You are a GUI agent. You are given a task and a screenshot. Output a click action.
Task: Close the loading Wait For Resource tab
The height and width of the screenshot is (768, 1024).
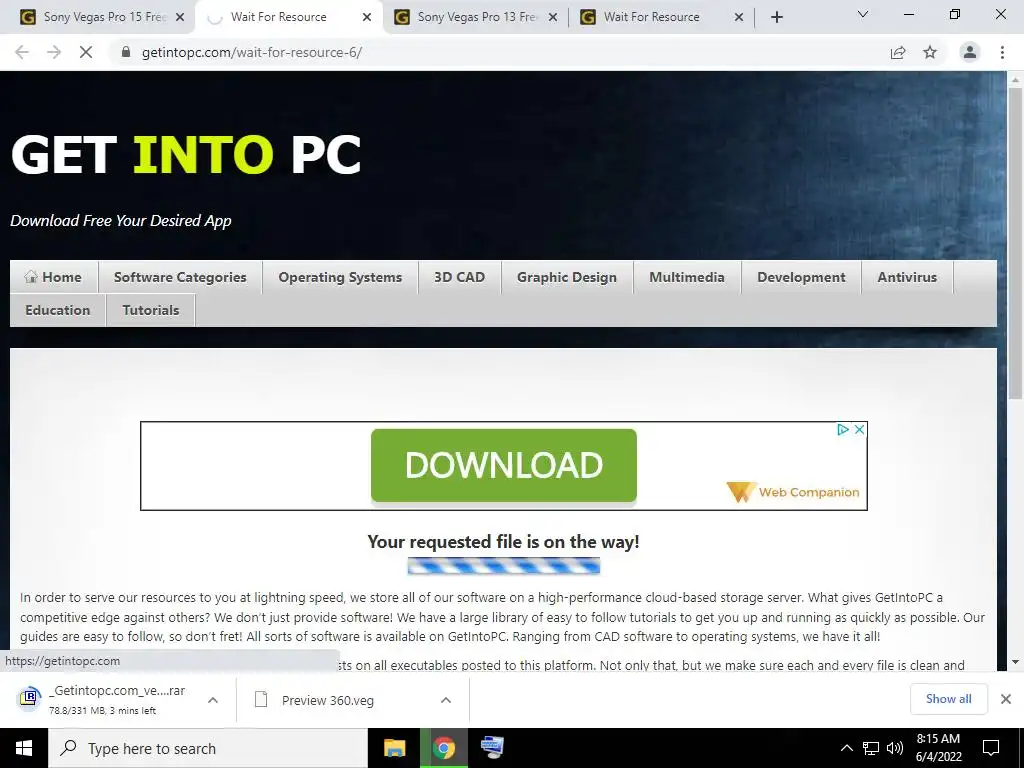[367, 17]
